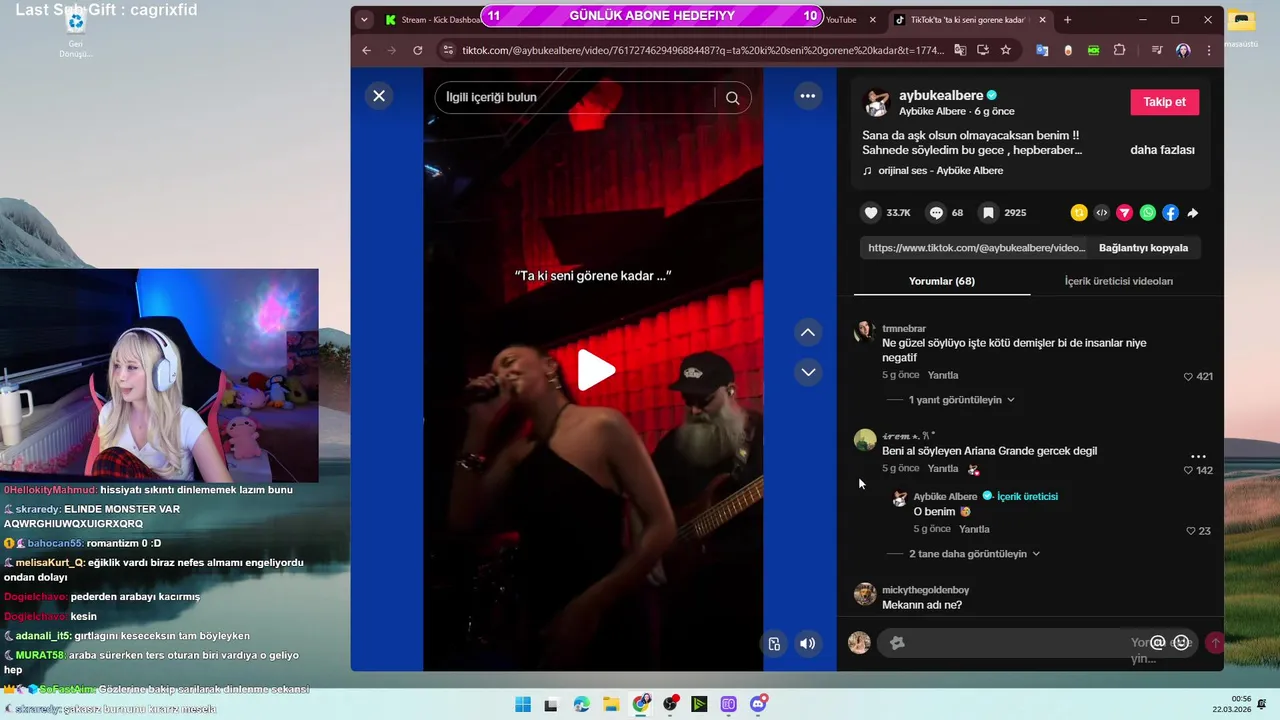Insert a mention with the @ icon
1280x720 pixels.
pyautogui.click(x=1158, y=643)
